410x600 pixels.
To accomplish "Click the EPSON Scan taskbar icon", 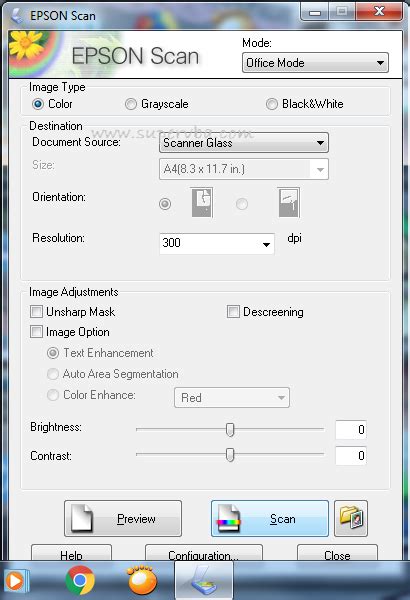I will pyautogui.click(x=204, y=582).
